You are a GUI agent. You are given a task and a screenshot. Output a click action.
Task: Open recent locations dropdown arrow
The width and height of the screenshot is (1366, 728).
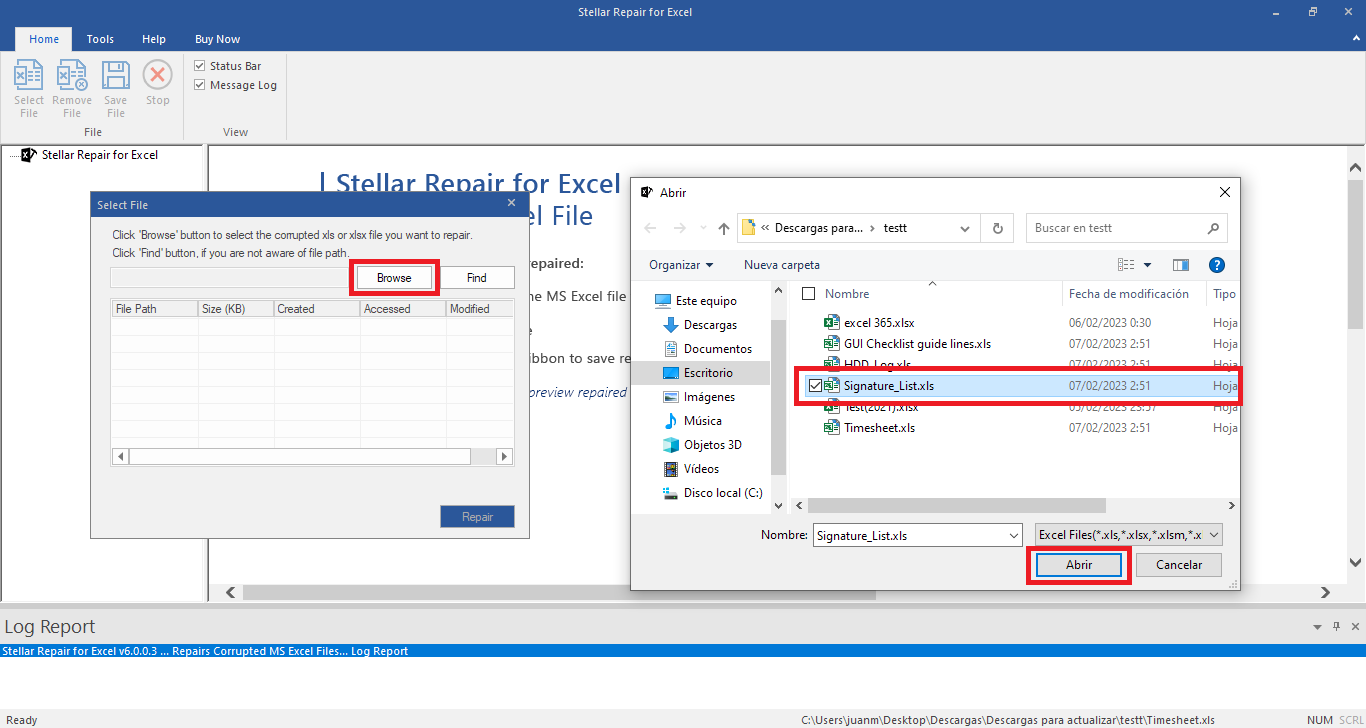click(x=703, y=228)
